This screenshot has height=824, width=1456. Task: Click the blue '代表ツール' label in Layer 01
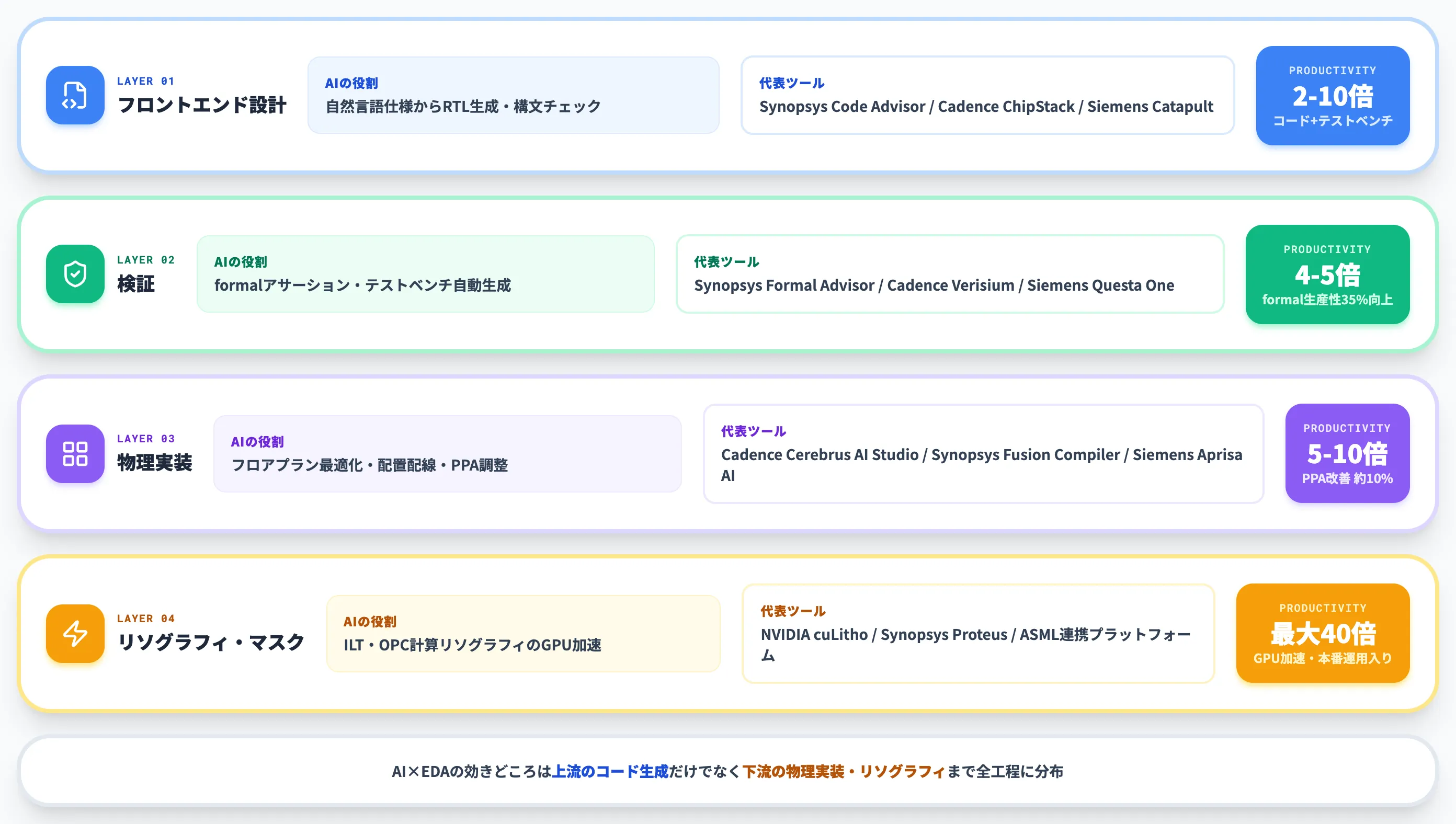791,83
